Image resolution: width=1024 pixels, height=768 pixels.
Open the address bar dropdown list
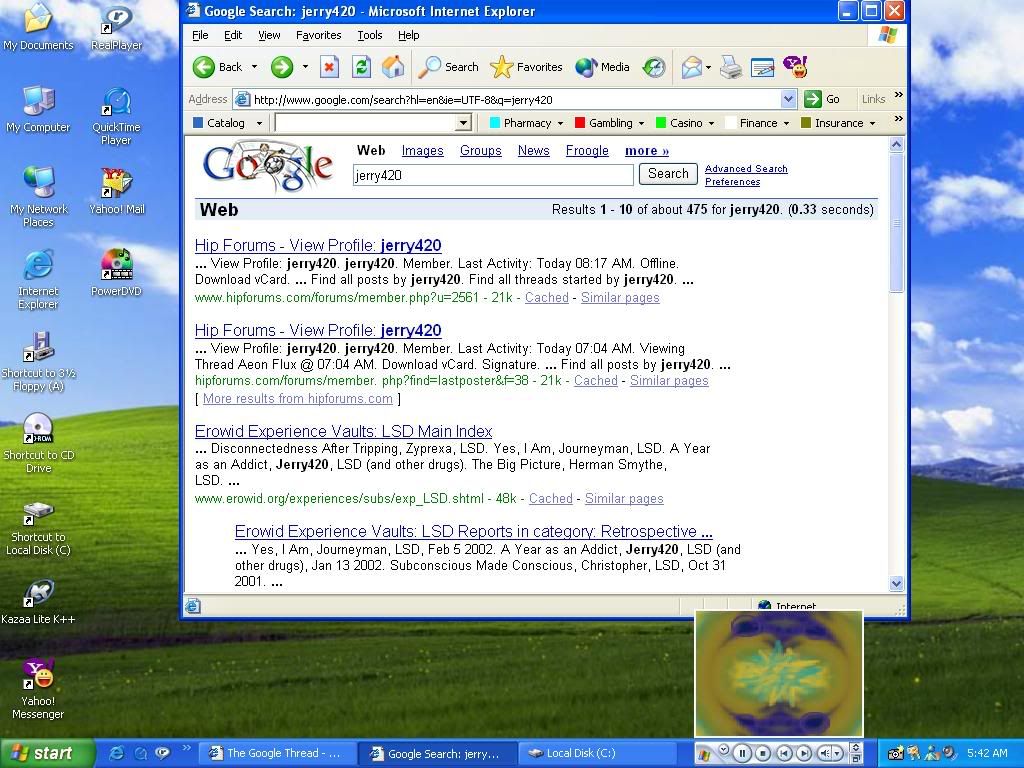[x=788, y=99]
